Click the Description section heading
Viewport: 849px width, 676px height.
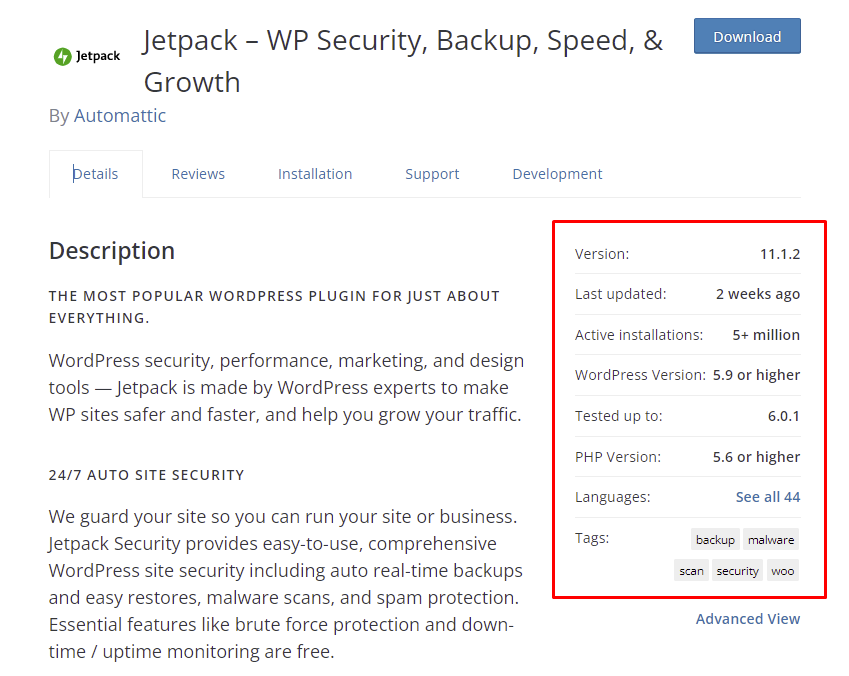tap(111, 250)
